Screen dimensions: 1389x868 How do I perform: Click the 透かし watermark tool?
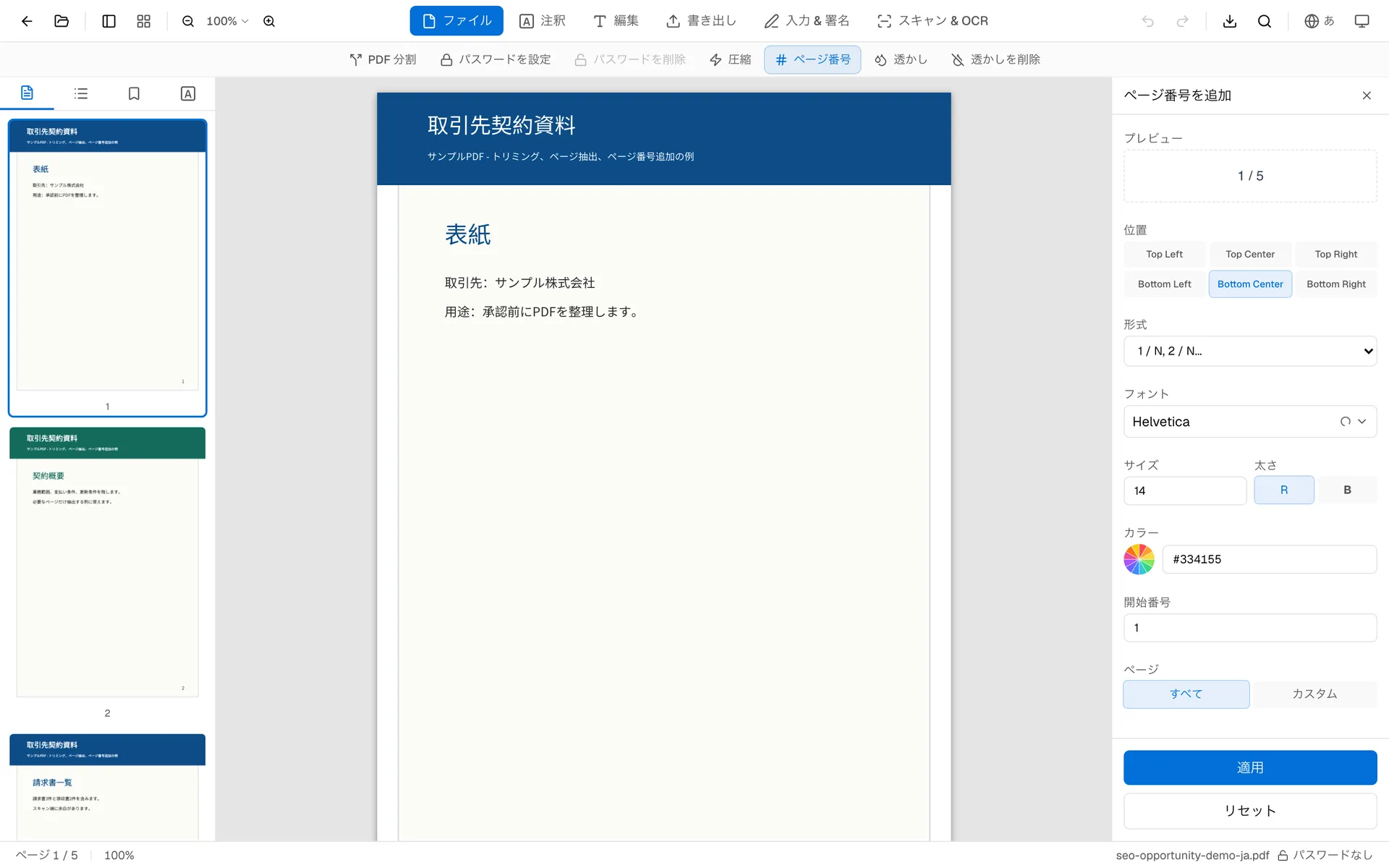(901, 59)
